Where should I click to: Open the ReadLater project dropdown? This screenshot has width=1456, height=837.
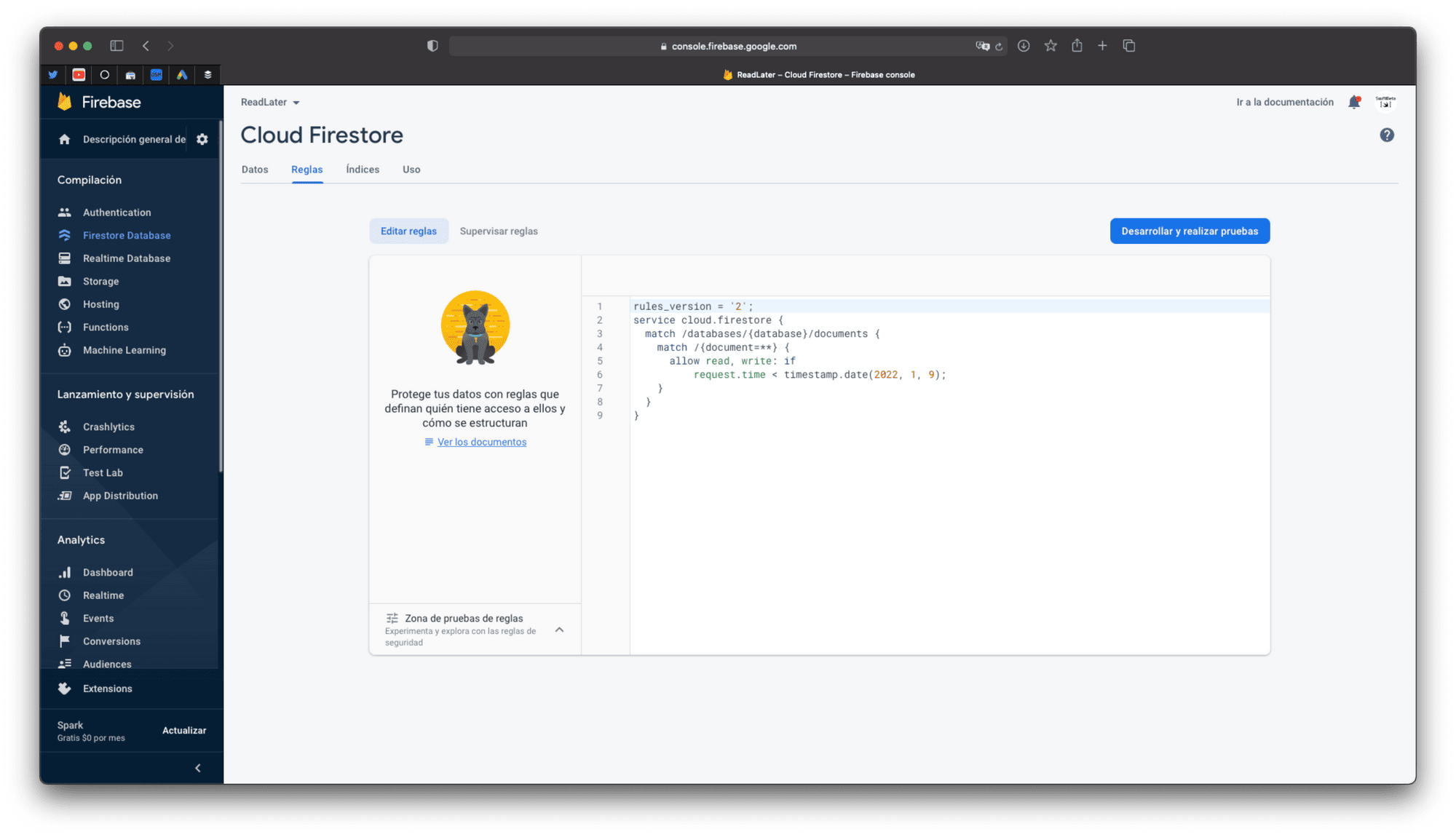[x=270, y=102]
